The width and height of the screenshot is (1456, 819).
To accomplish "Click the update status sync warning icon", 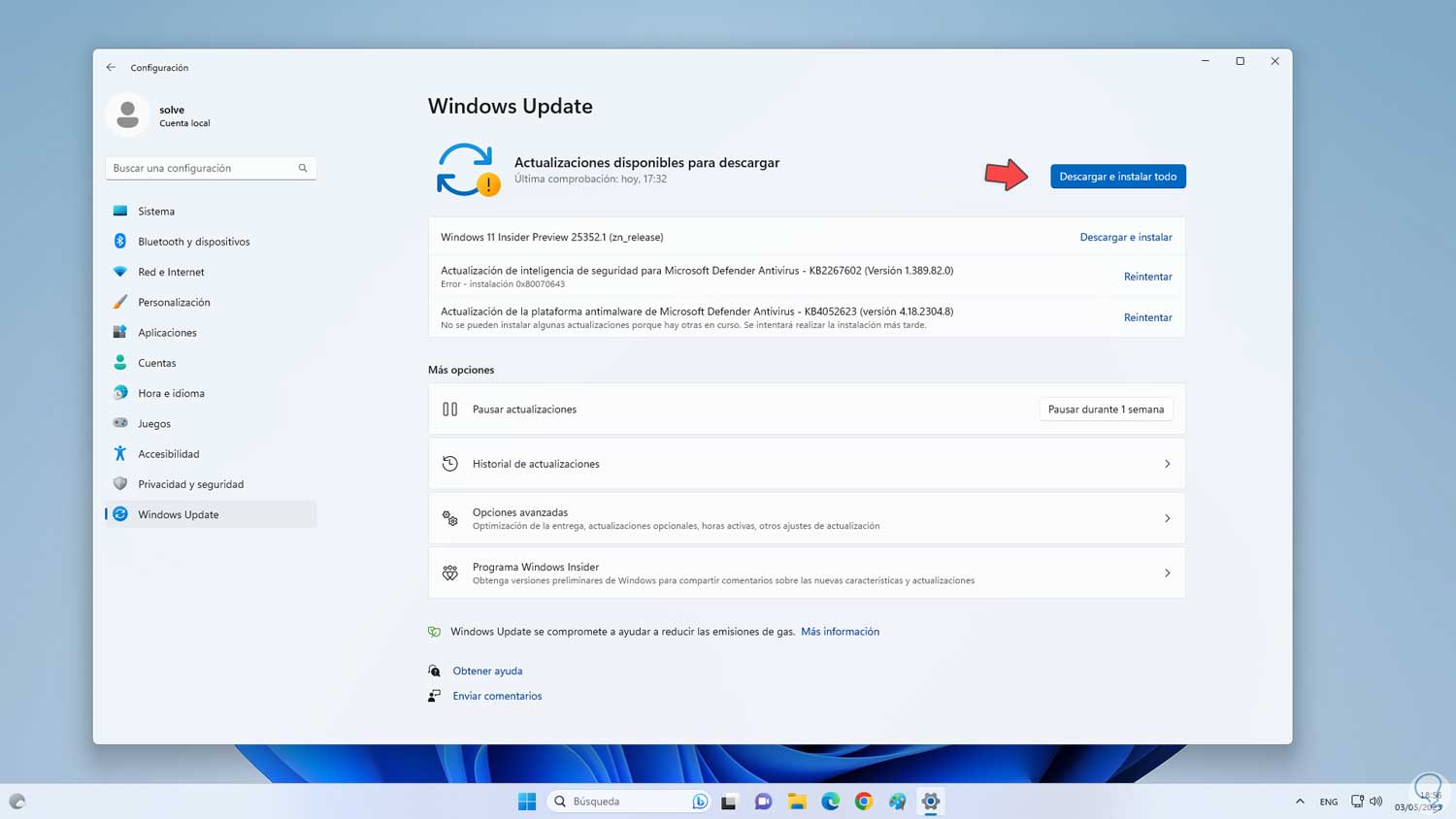I will tap(468, 170).
